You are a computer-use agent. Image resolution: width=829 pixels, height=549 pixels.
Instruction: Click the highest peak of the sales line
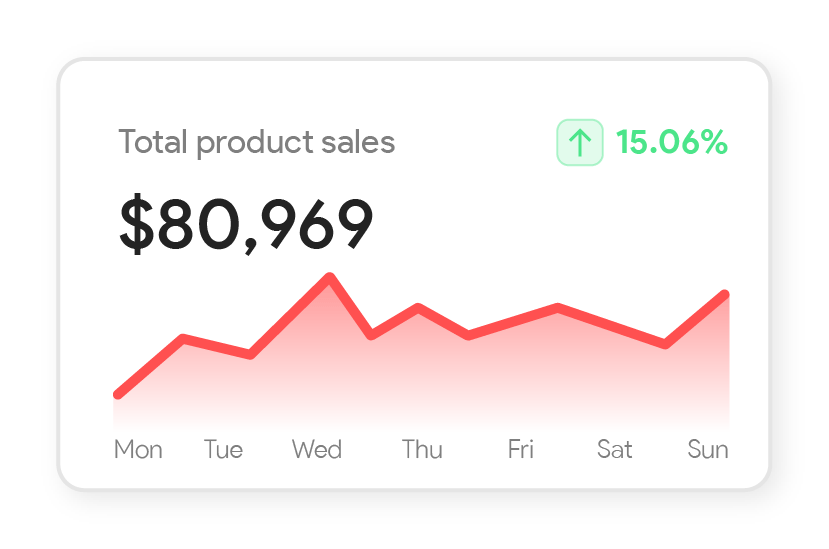[329, 277]
